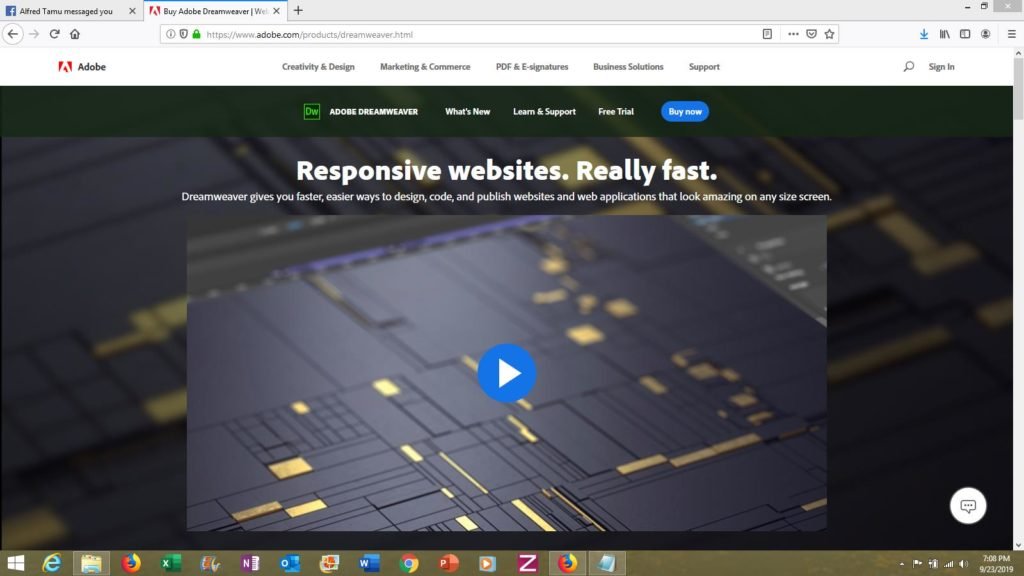The width and height of the screenshot is (1024, 576).
Task: Go back to the previous page
Action: 13,34
